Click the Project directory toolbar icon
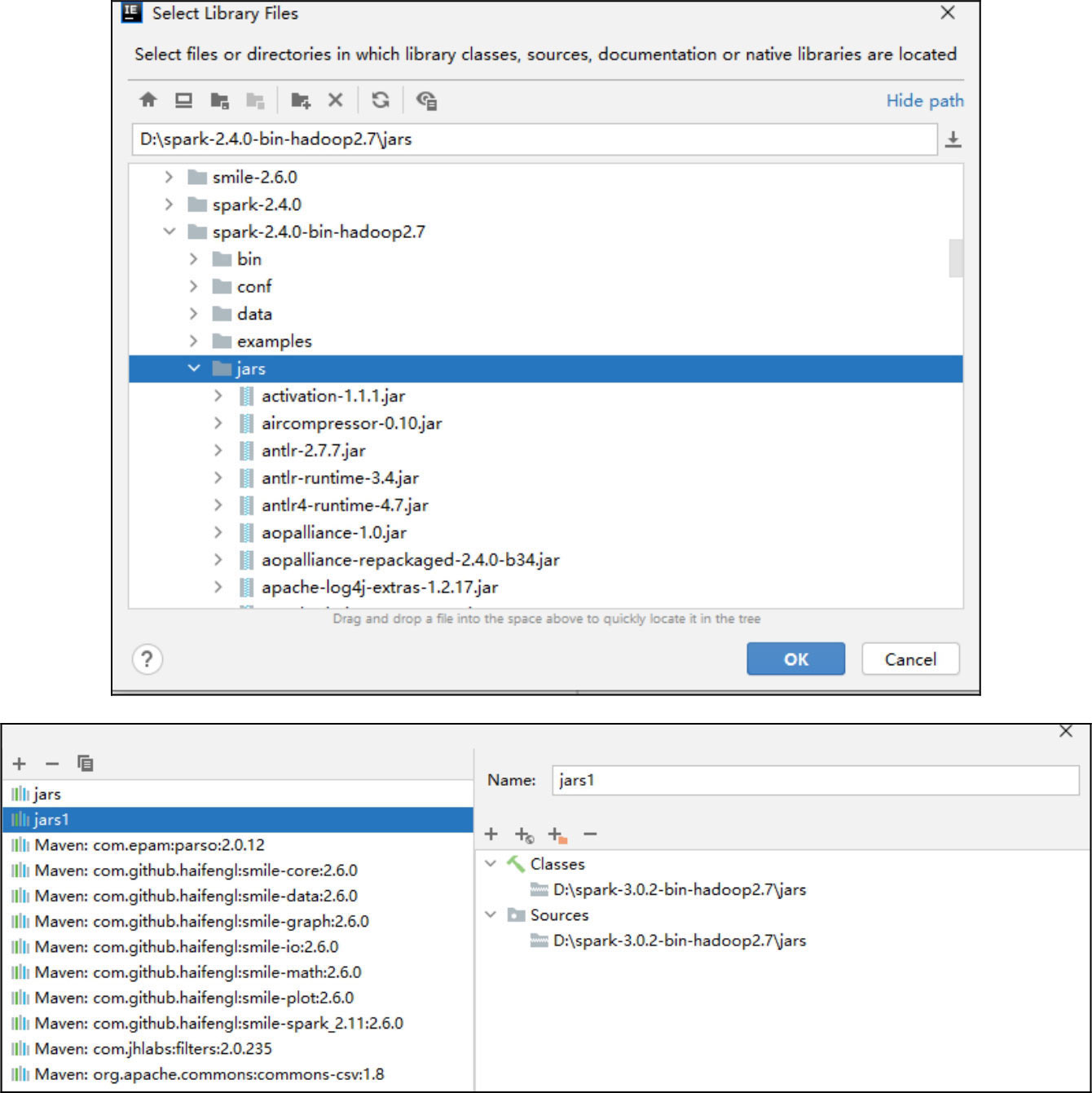The width and height of the screenshot is (1092, 1093). [219, 100]
